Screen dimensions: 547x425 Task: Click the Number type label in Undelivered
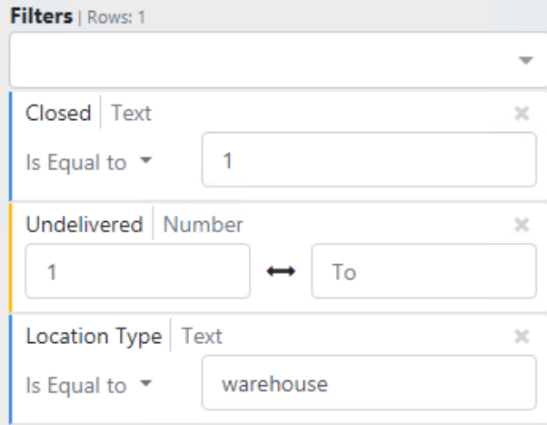pyautogui.click(x=203, y=224)
